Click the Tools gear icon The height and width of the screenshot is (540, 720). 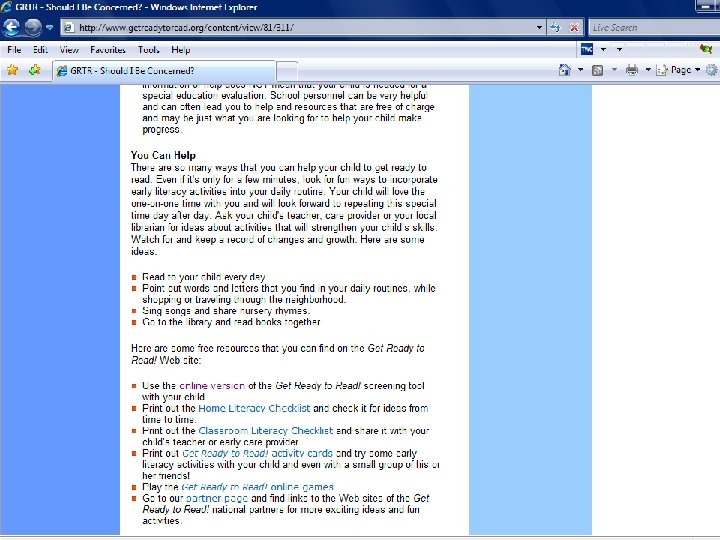[x=712, y=70]
